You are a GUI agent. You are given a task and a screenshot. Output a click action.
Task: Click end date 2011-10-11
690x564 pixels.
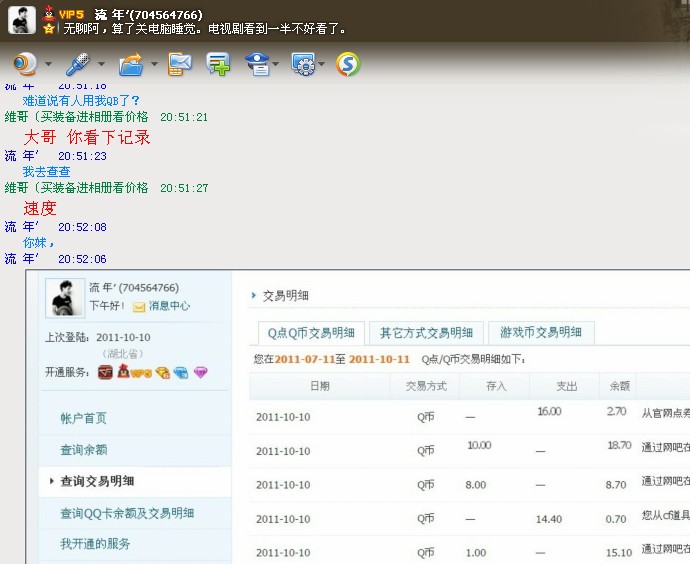tap(379, 359)
